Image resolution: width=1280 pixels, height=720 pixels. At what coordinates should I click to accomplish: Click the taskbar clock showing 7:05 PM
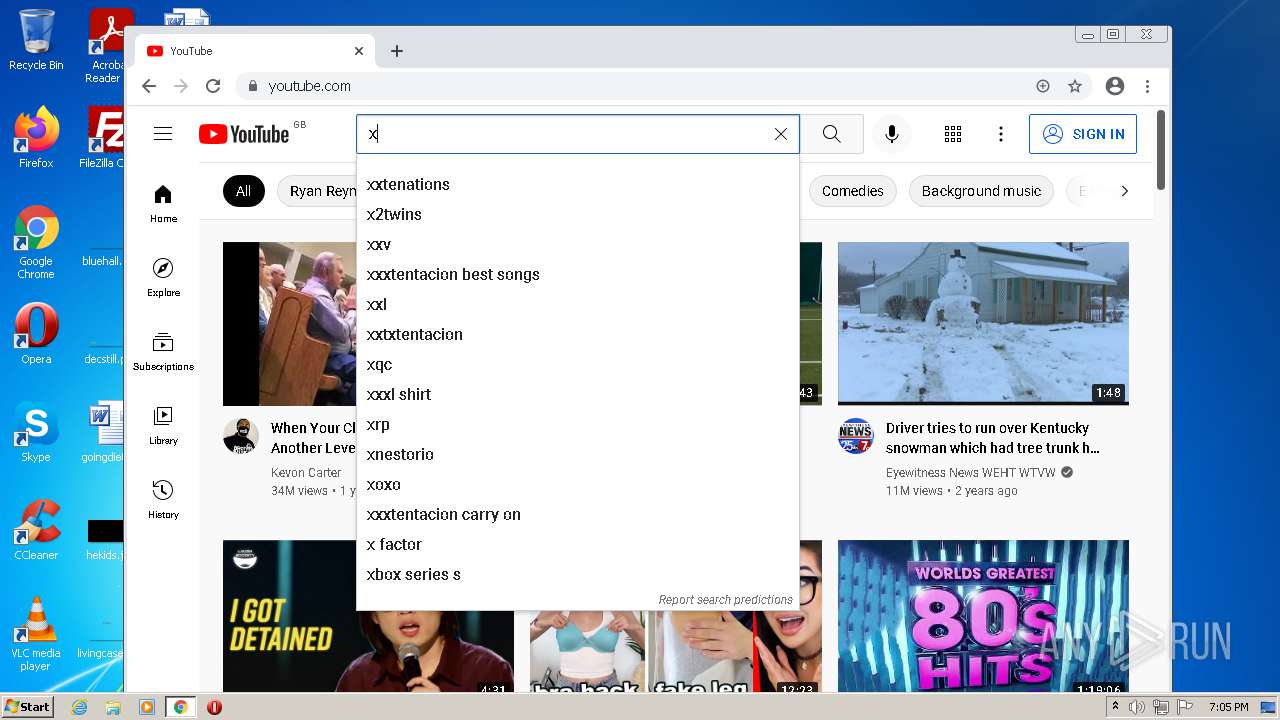[x=1228, y=707]
